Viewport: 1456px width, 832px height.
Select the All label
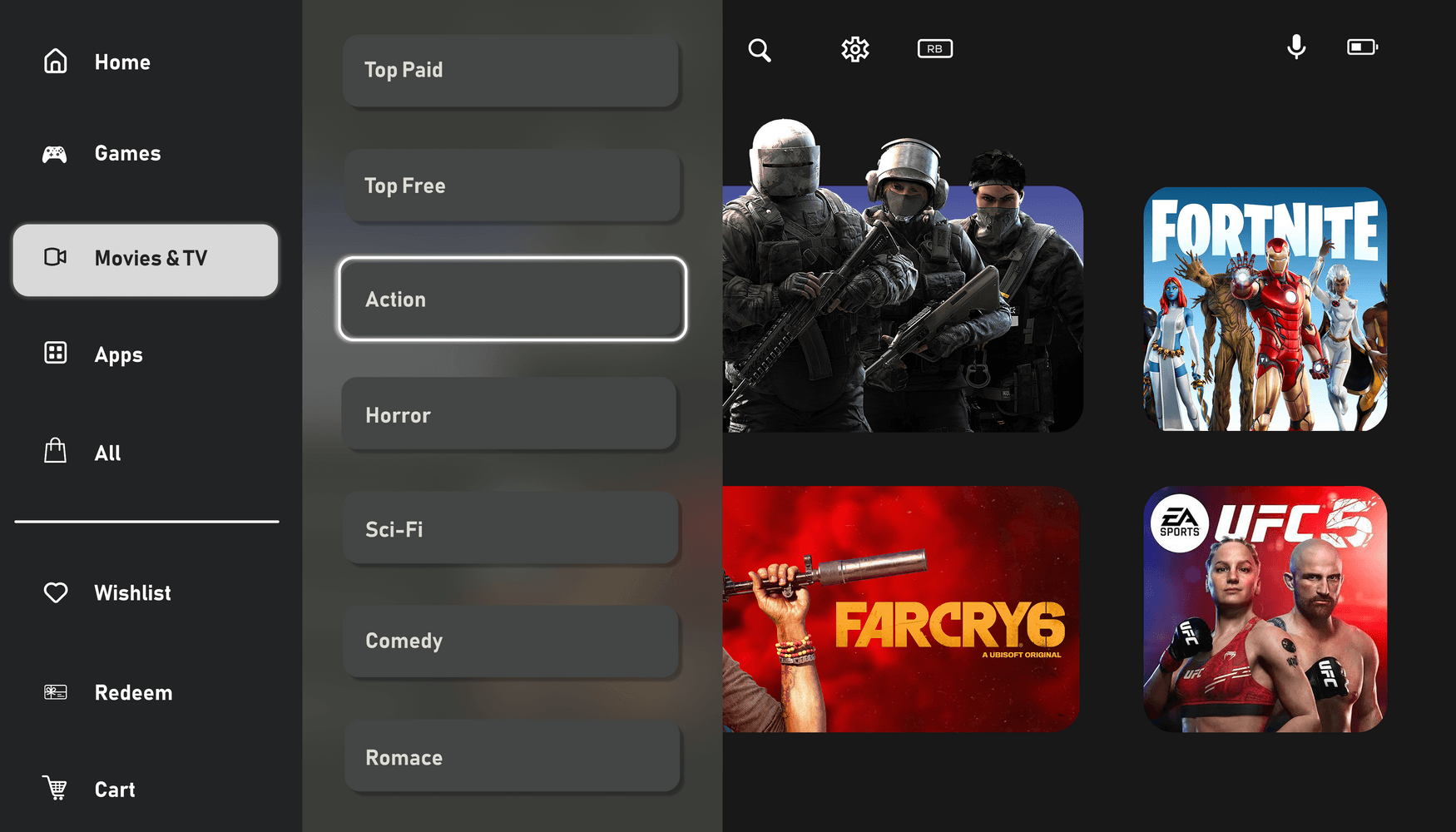(x=108, y=453)
